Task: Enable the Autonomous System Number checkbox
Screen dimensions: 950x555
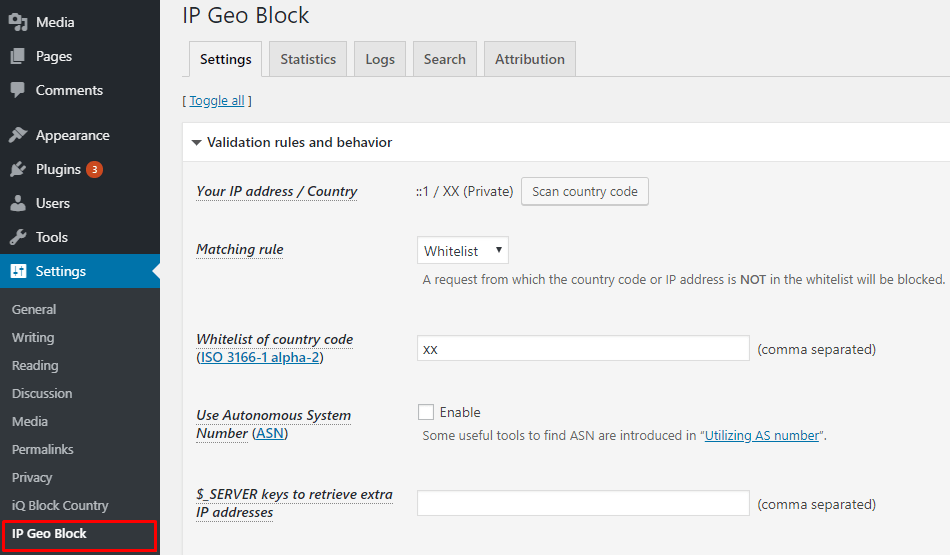Action: [x=426, y=412]
